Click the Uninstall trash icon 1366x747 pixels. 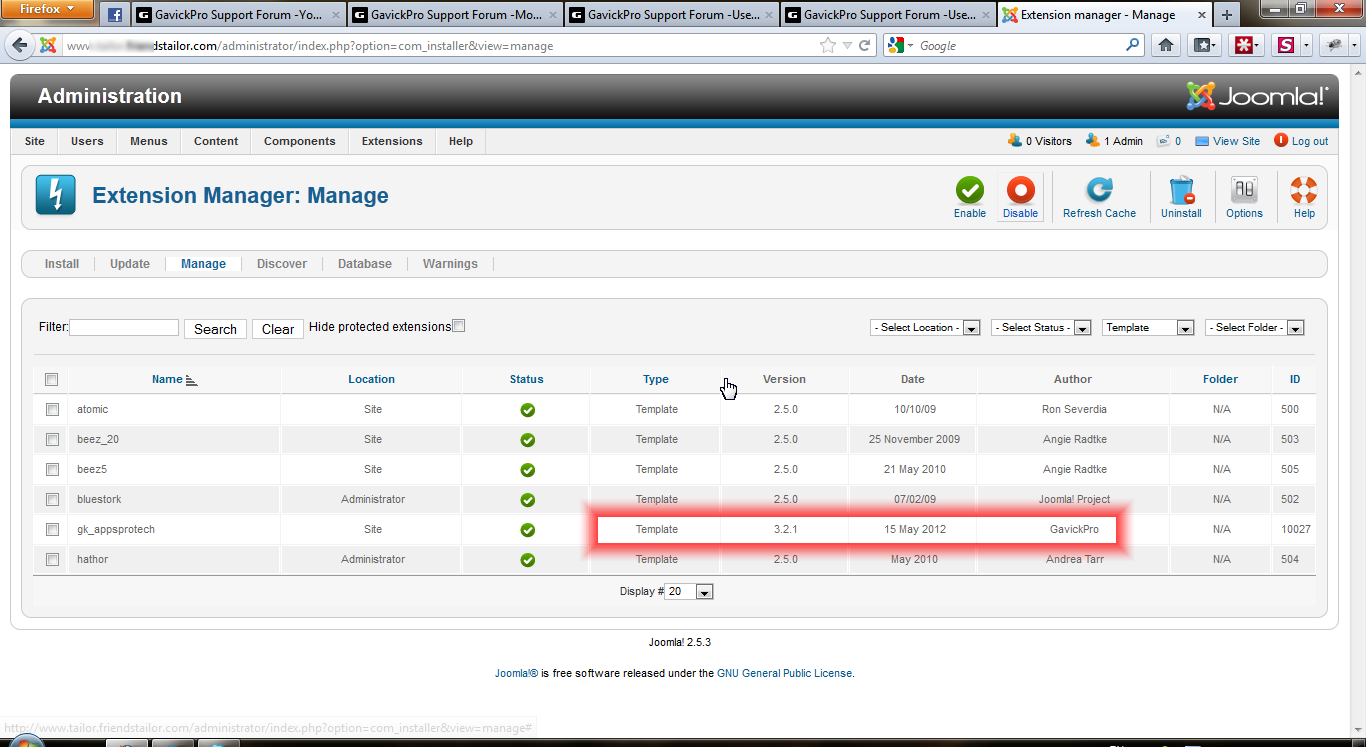(x=1181, y=190)
